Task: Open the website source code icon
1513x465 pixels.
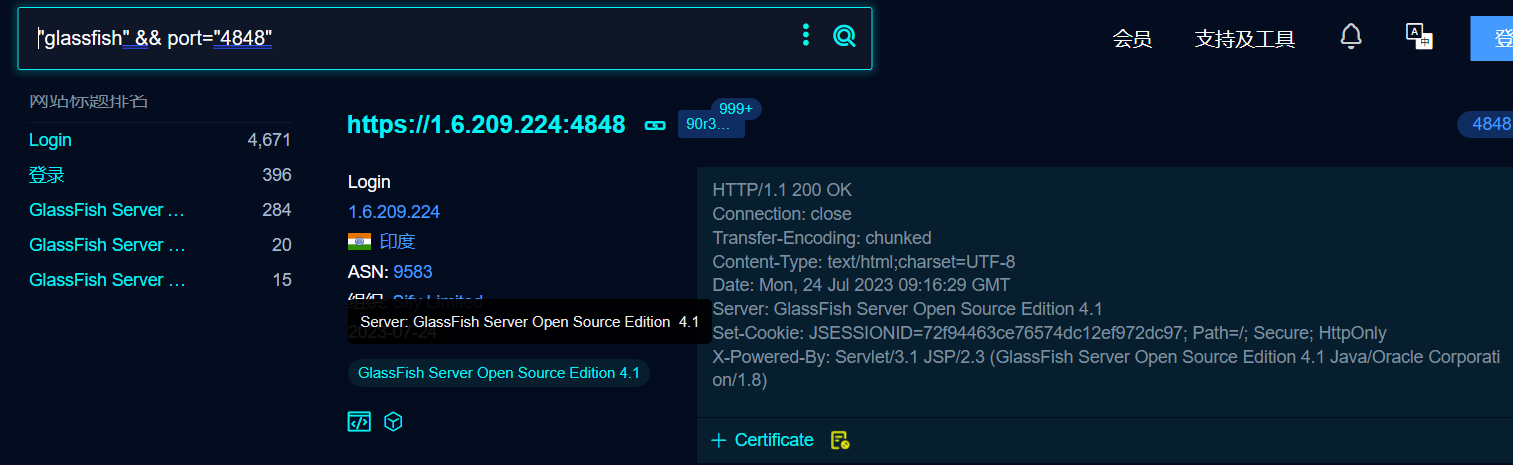Action: 359,422
